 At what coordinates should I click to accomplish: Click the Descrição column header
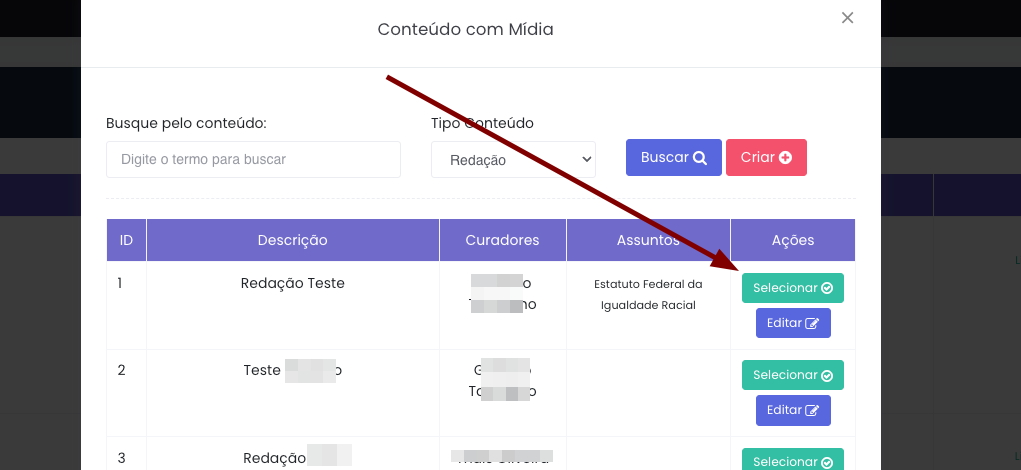[x=292, y=240]
